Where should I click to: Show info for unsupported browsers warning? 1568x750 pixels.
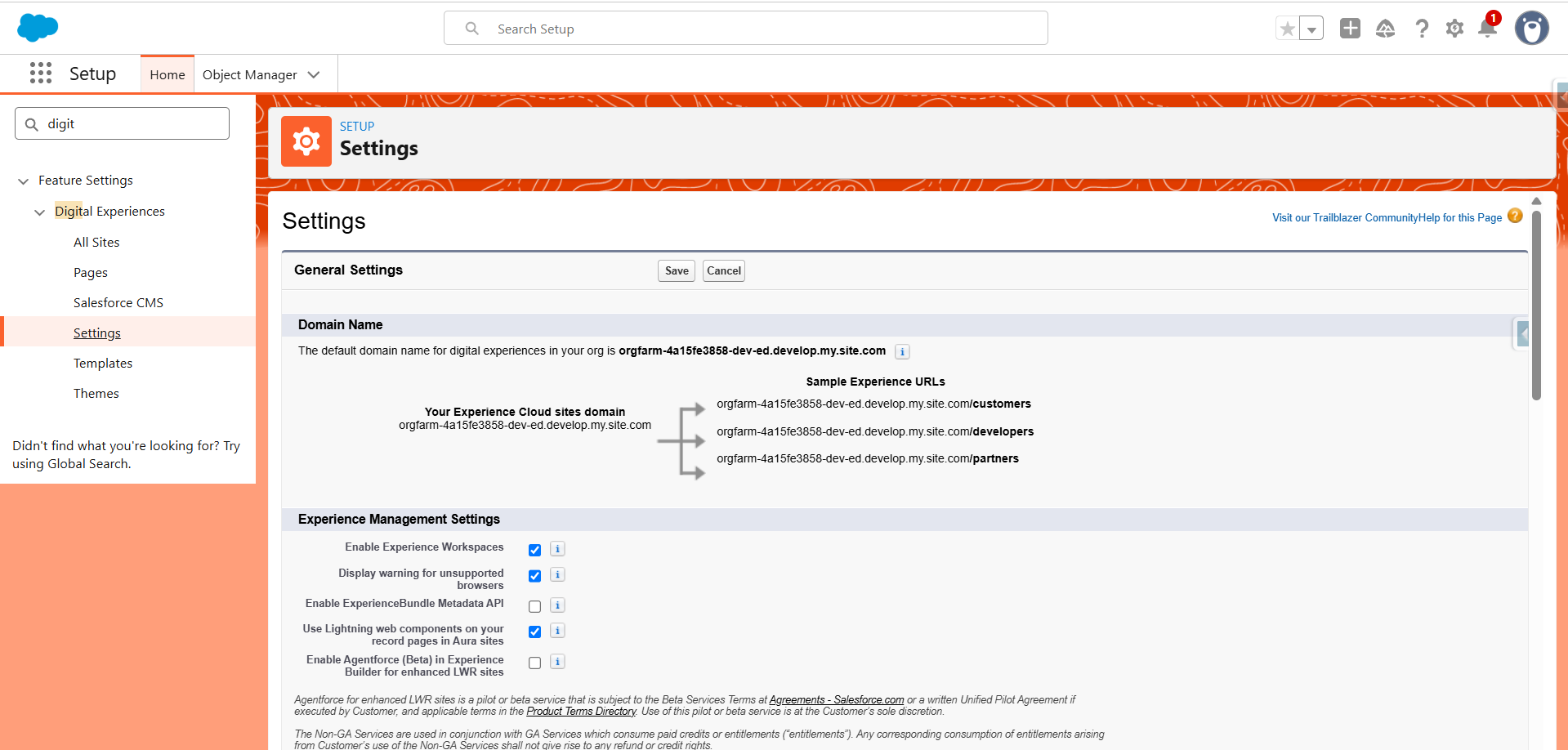pyautogui.click(x=557, y=575)
